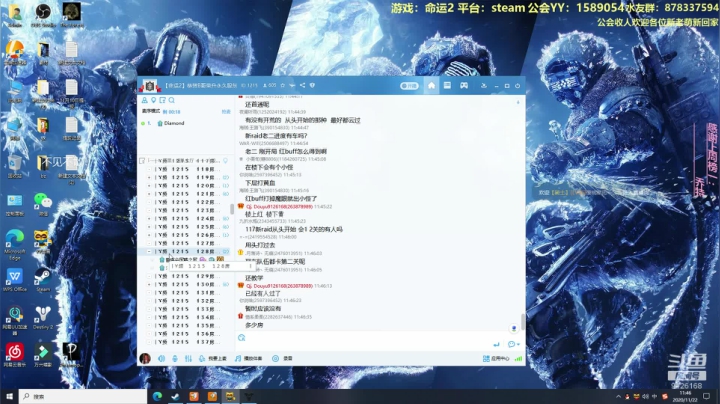Image resolution: width=720 pixels, height=404 pixels.
Task: Open the chat bubble dropdown near send
Action: 513,344
